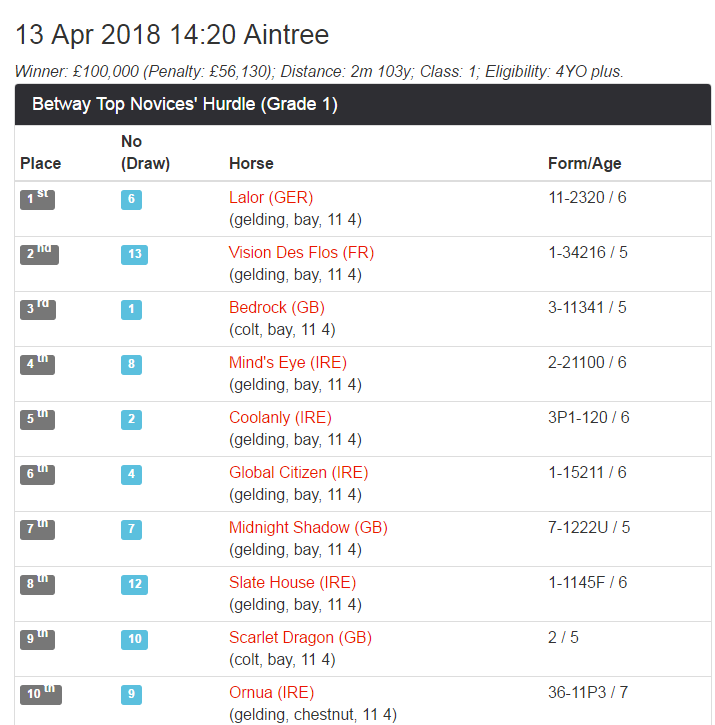Go to Coolanly (IRE) horse profile
715x725 pixels.
[x=280, y=417]
